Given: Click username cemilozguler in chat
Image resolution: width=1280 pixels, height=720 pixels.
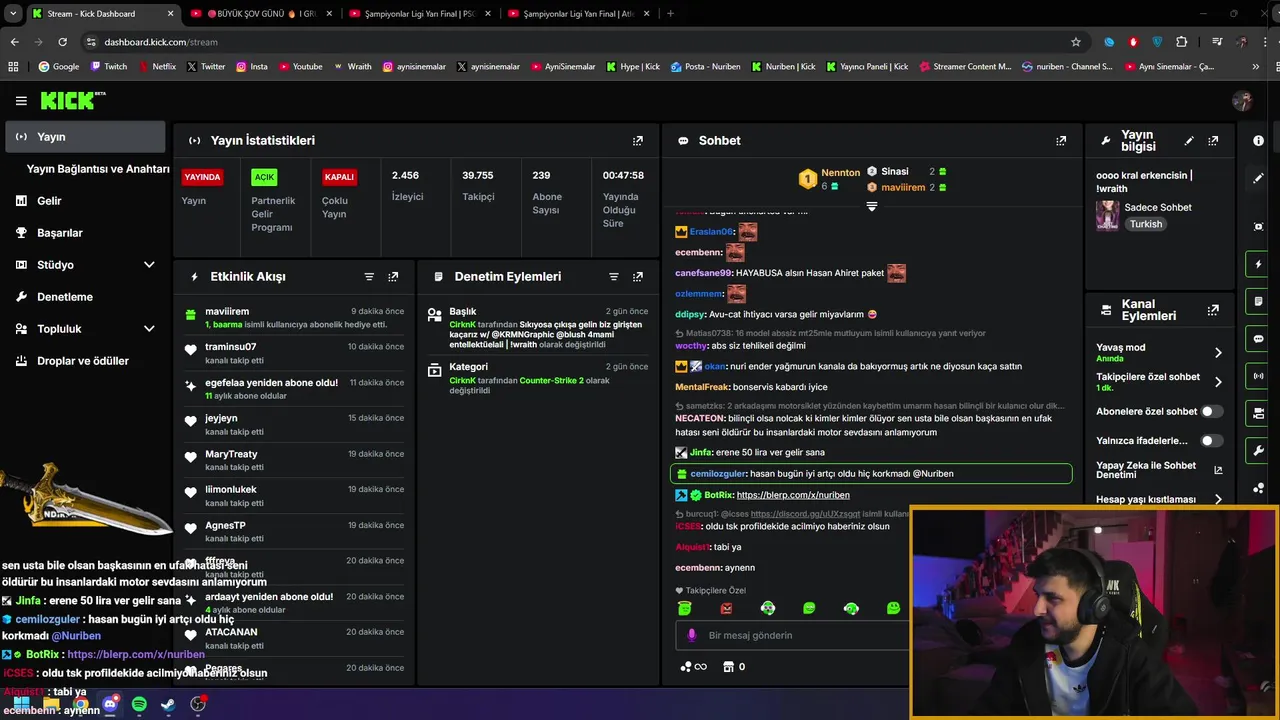Looking at the screenshot, I should [x=718, y=474].
